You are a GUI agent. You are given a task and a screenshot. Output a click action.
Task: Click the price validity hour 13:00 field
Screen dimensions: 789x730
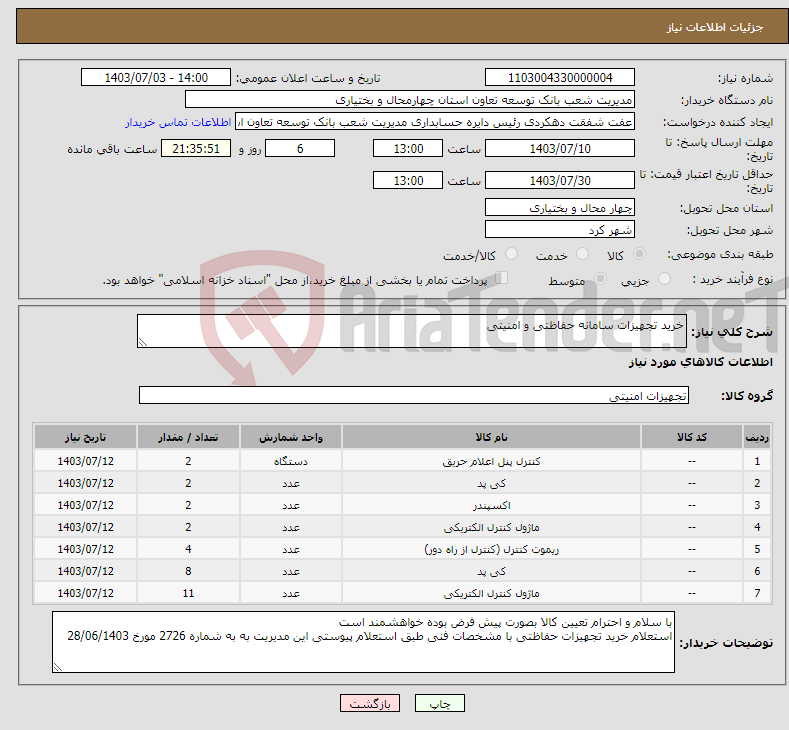tap(408, 180)
